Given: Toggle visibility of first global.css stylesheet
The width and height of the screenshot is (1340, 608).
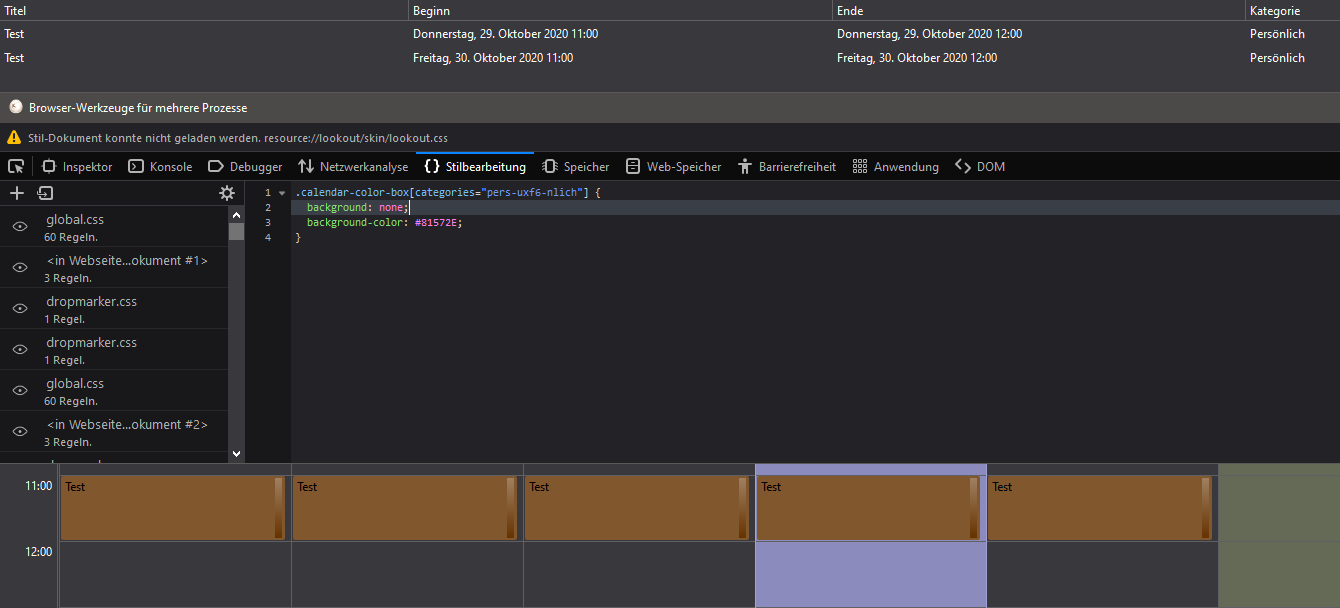Looking at the screenshot, I should tap(19, 227).
